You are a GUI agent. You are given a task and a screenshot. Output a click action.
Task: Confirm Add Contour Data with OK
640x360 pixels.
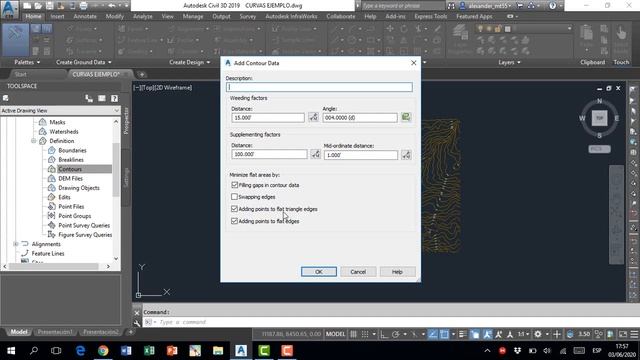[x=319, y=272]
